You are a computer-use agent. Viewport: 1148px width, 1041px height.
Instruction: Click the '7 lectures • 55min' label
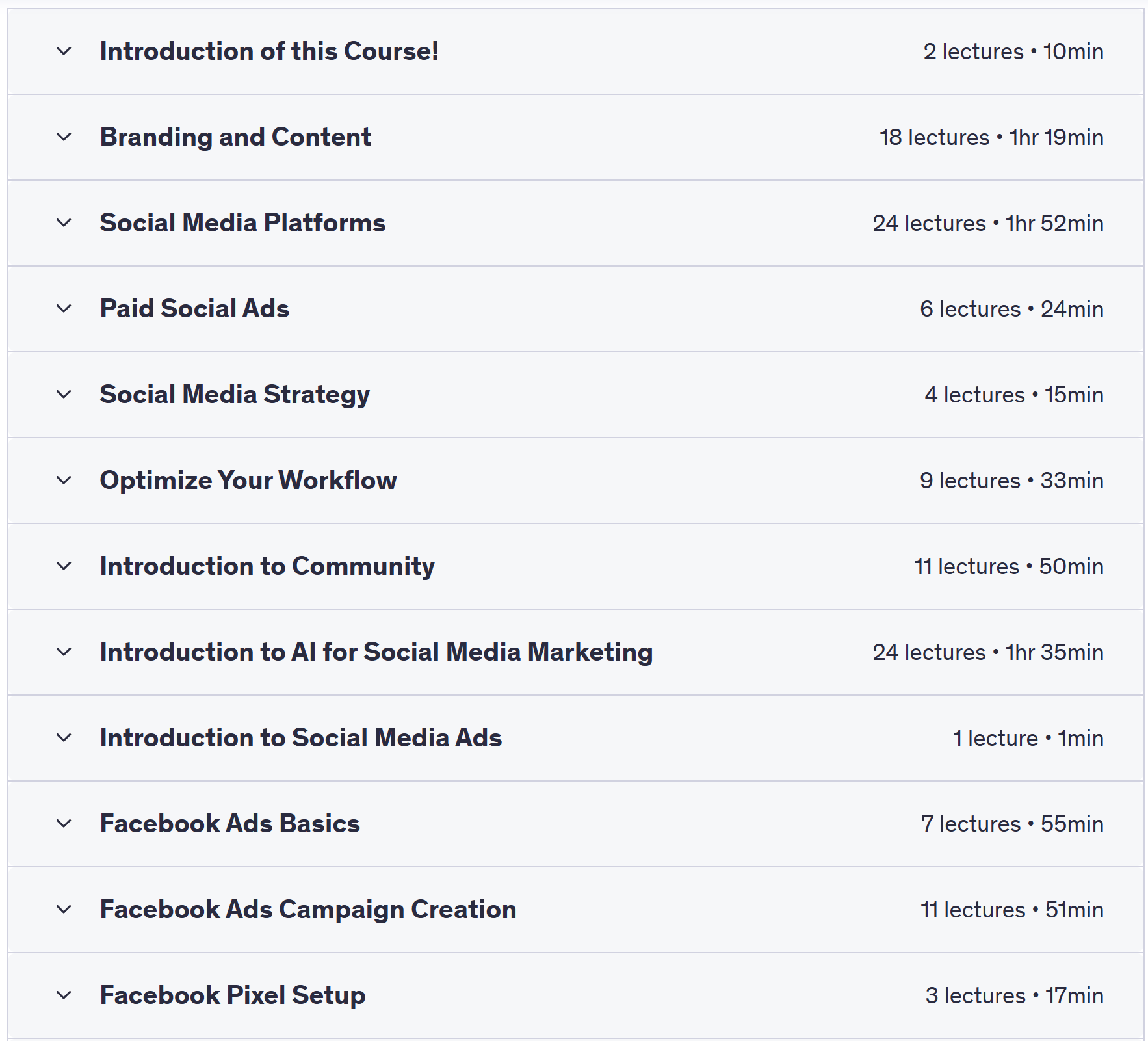[x=1012, y=824]
